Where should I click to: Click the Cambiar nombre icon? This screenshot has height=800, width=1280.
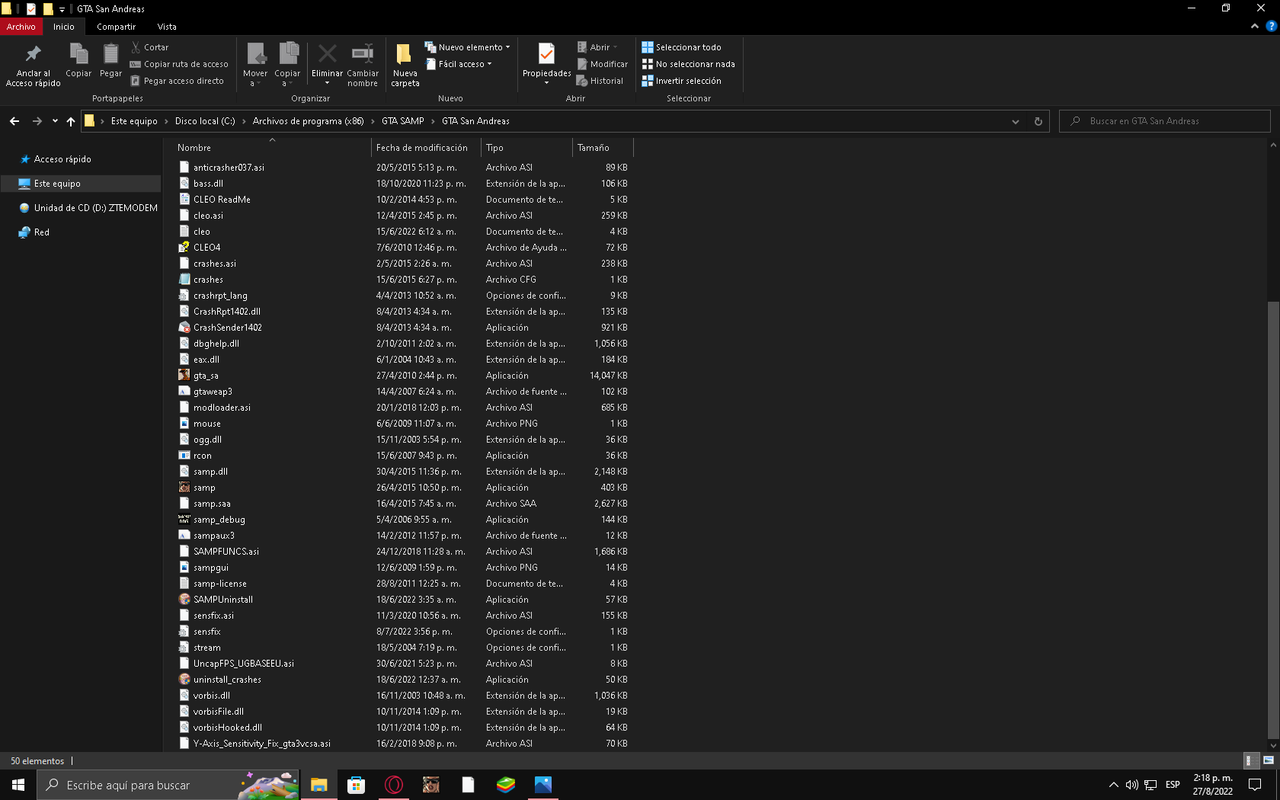[363, 54]
